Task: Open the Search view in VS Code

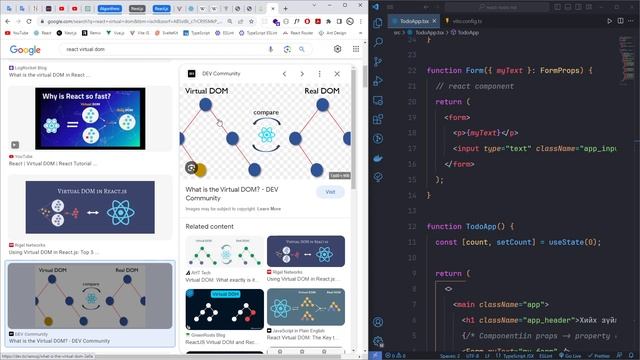Action: [x=378, y=42]
